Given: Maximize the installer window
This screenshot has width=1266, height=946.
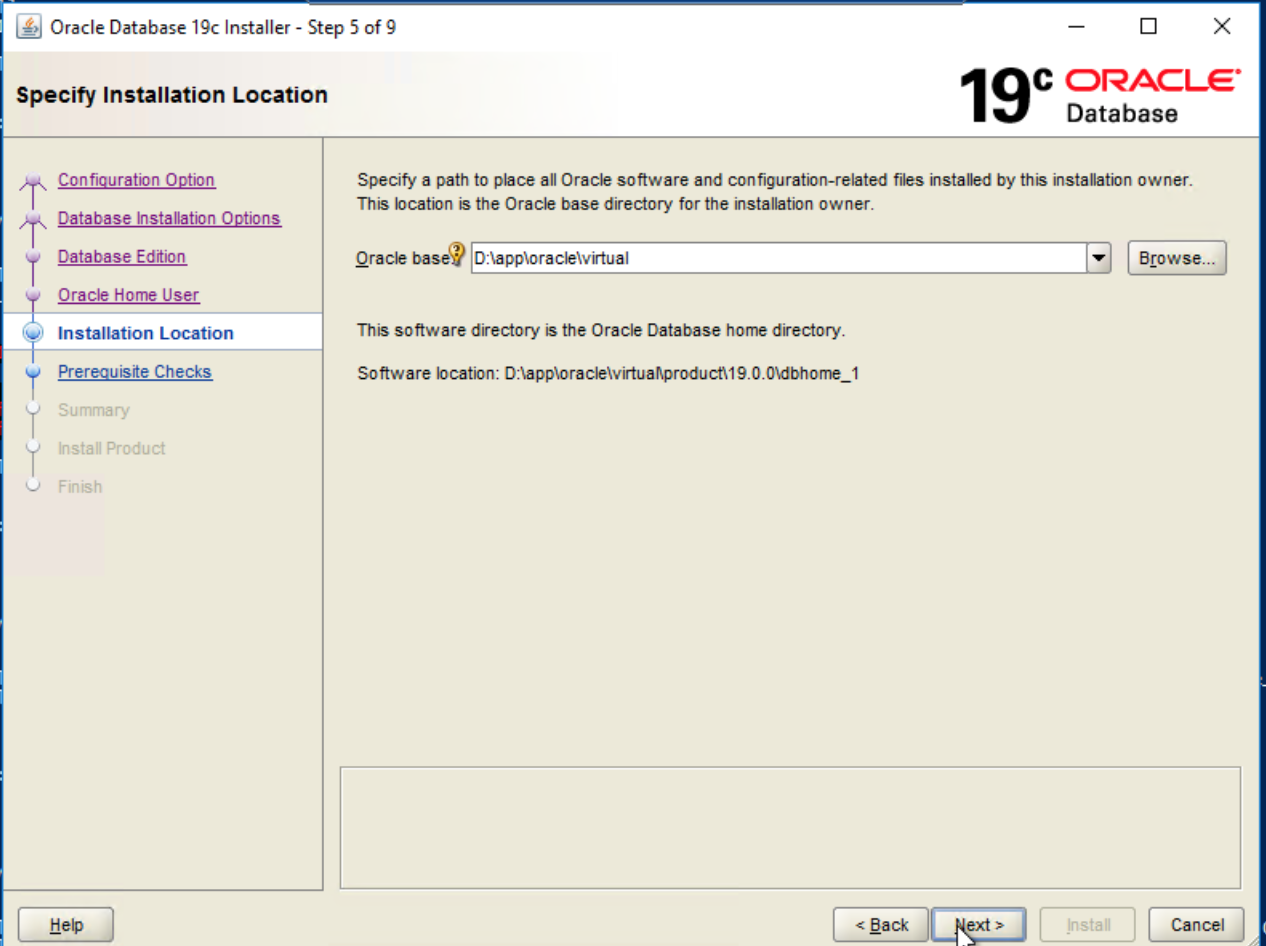Looking at the screenshot, I should pos(1149,27).
